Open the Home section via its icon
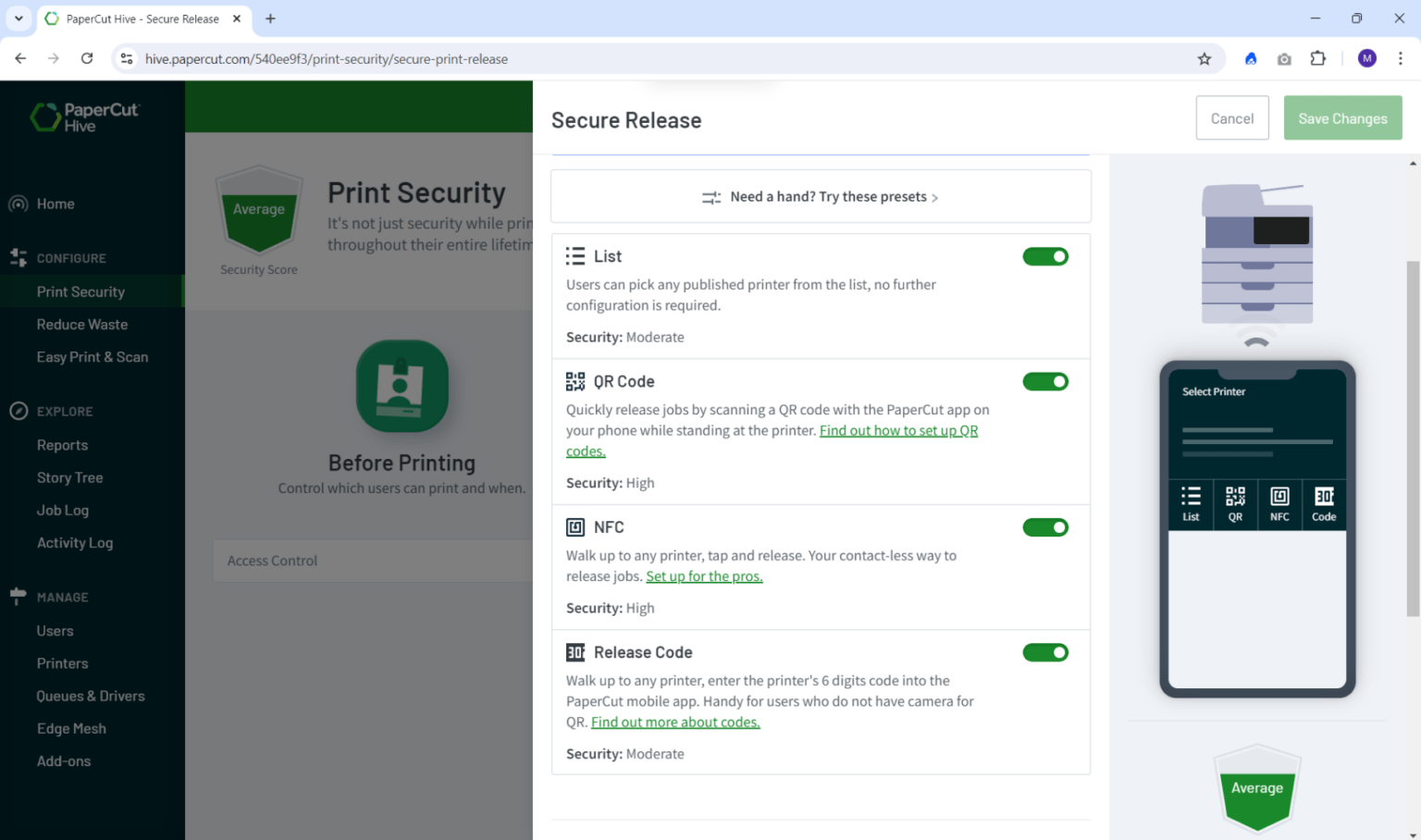1421x840 pixels. [x=19, y=204]
